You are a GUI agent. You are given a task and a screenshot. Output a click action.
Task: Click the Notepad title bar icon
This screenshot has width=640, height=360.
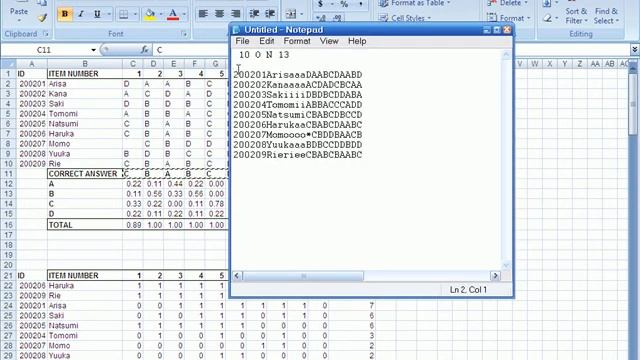(236, 30)
